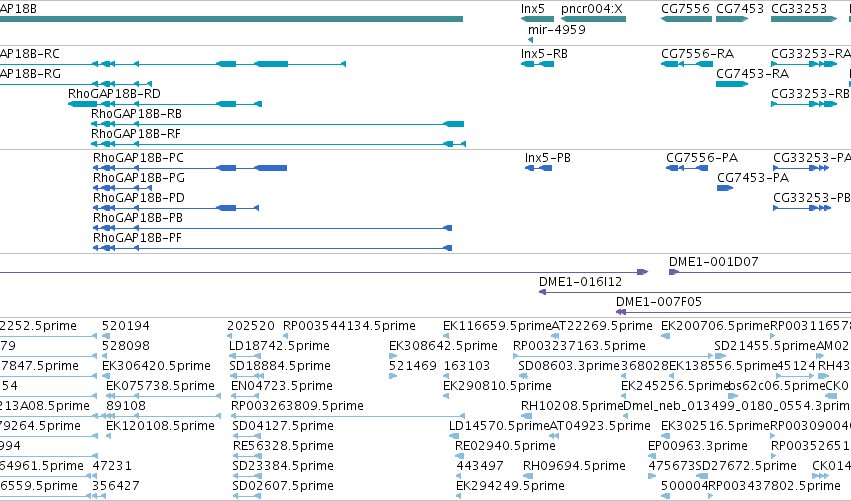851x501 pixels.
Task: Click the RE02940.5prime EST label
Action: tap(505, 447)
